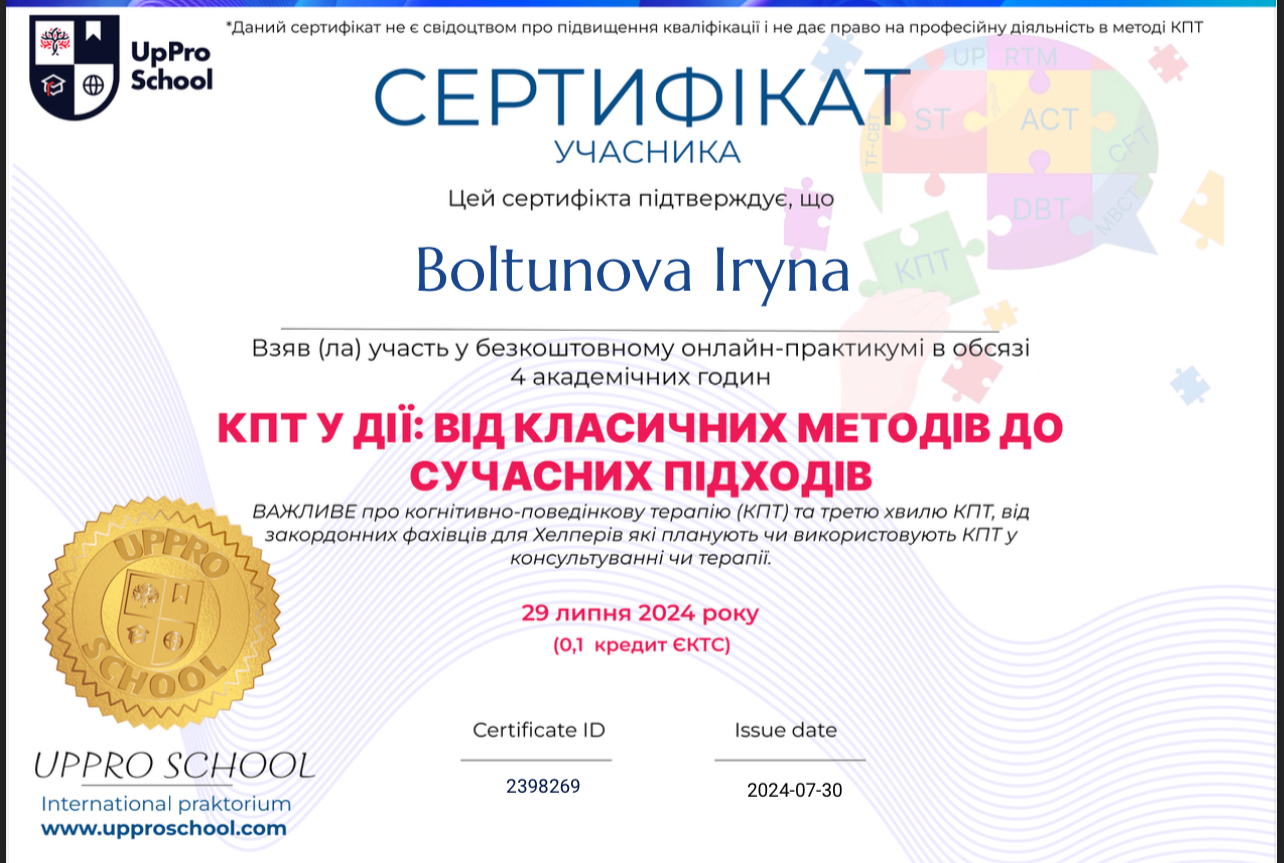
Task: Click the issue date 2024-07-30
Action: [794, 790]
